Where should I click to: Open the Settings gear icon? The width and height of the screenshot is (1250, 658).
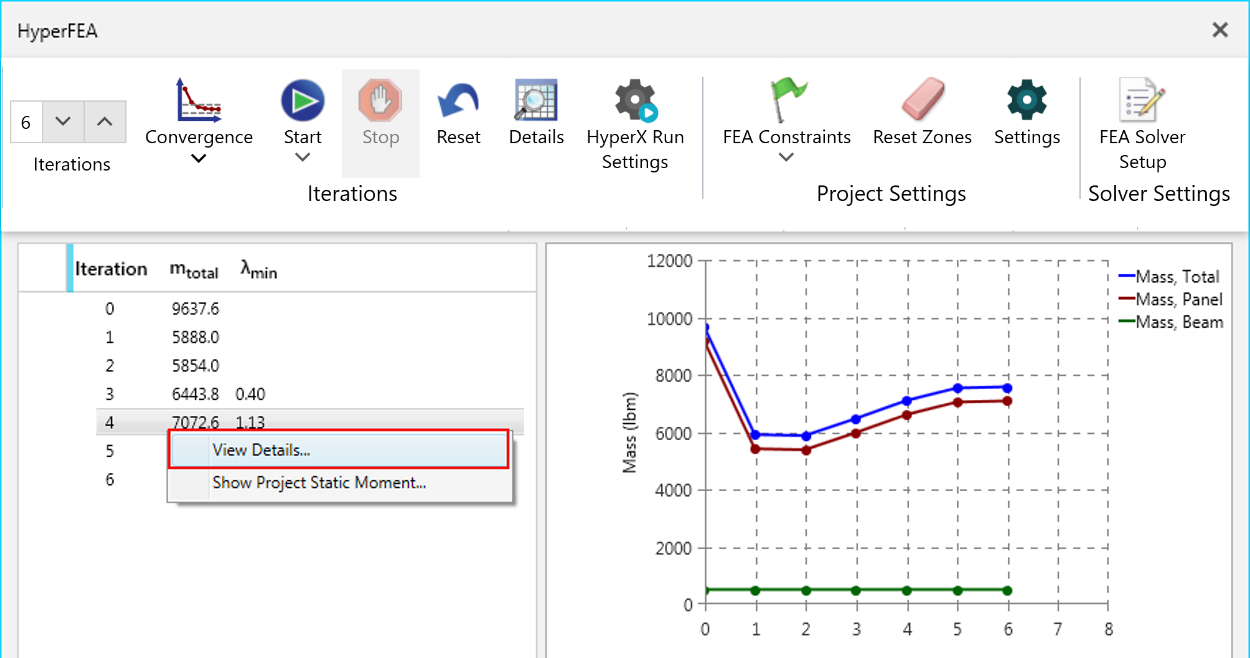tap(1027, 100)
